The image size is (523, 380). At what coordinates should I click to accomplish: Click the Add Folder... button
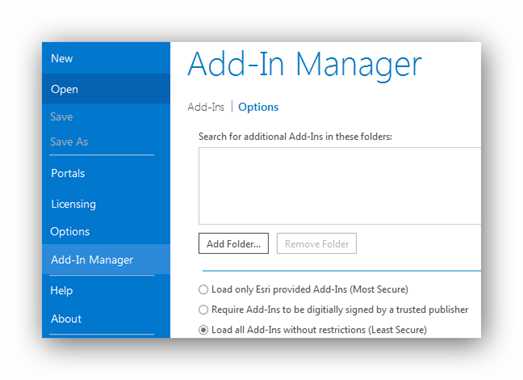point(233,244)
